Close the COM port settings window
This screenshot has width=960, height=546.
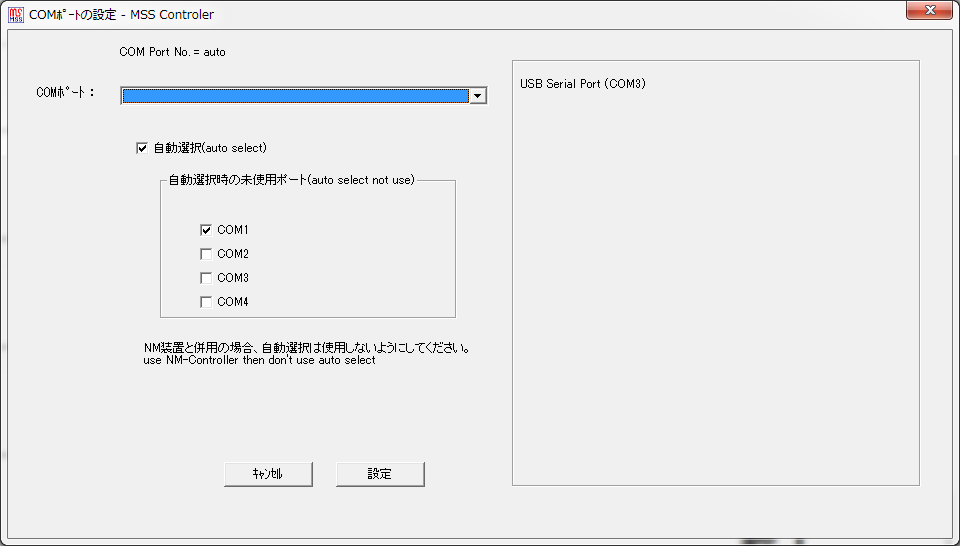pos(928,11)
